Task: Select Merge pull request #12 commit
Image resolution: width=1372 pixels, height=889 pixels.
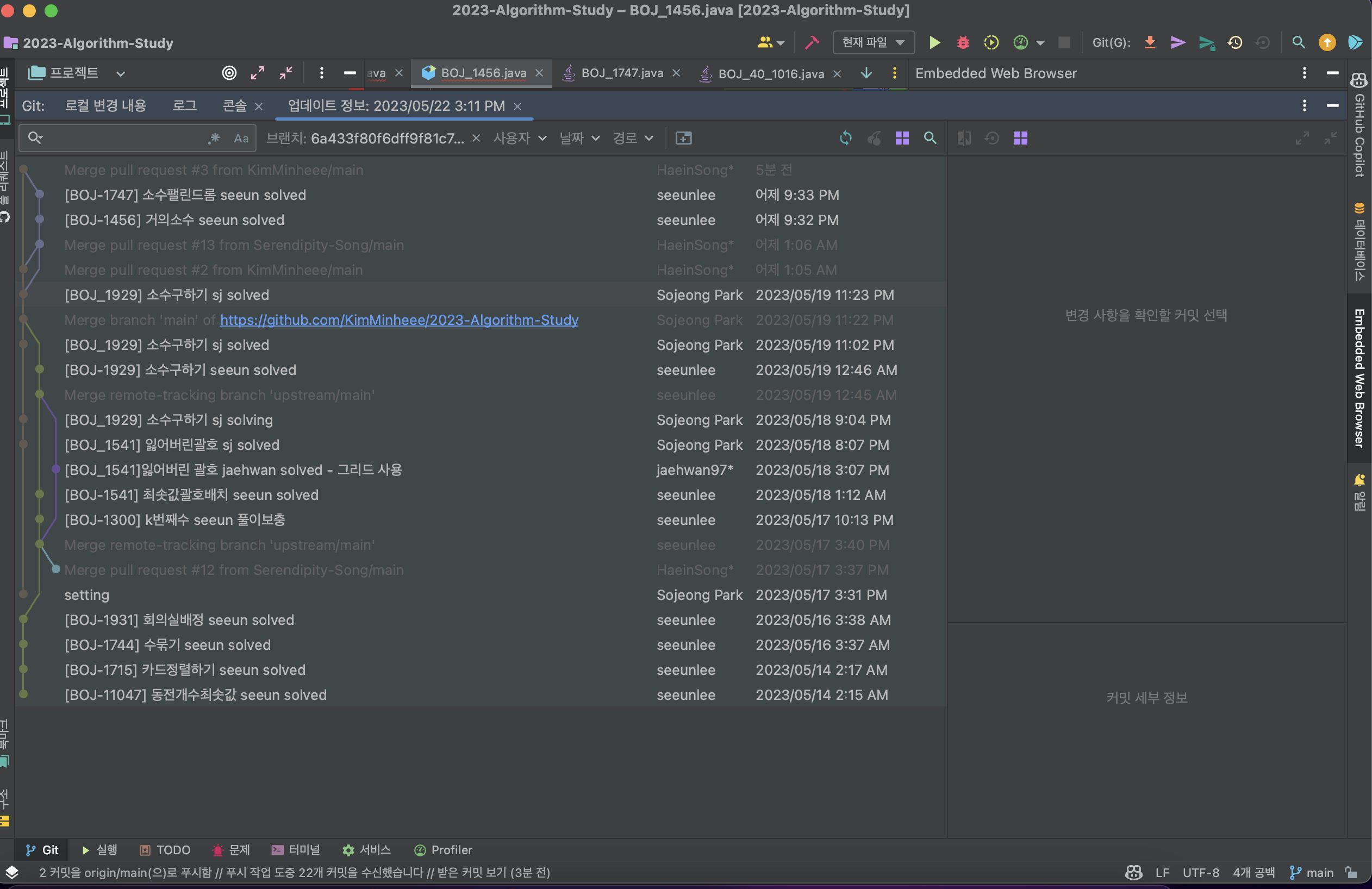Action: click(481, 570)
